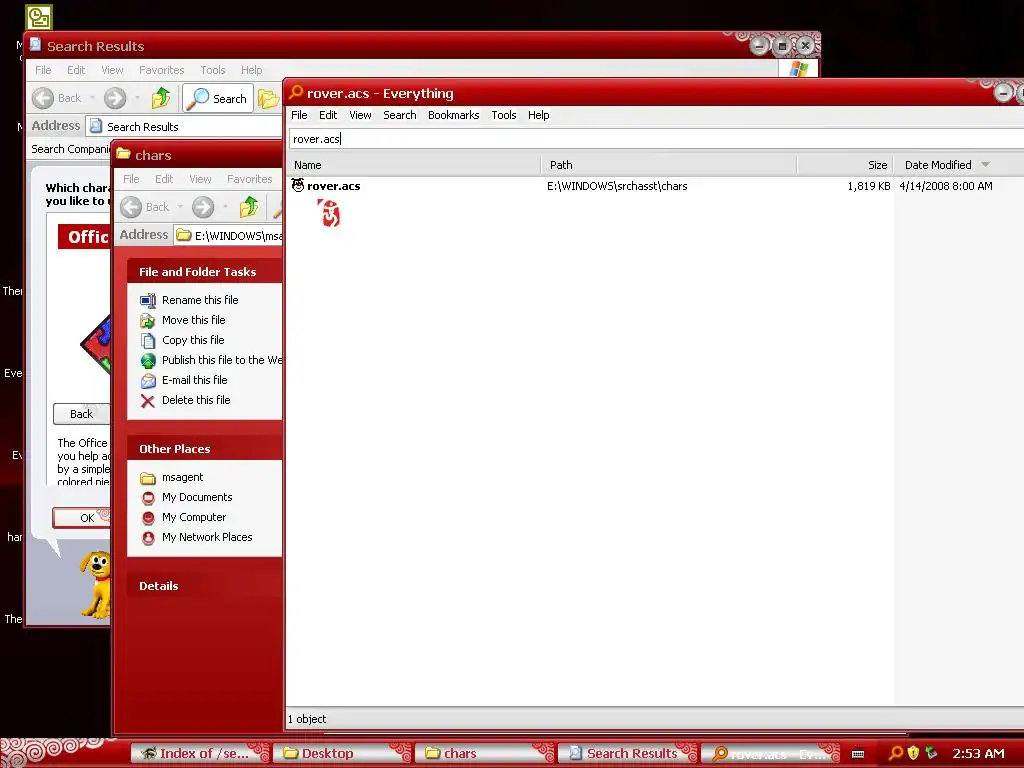Click the Search Results address field
The height and width of the screenshot is (768, 1024).
click(x=184, y=127)
